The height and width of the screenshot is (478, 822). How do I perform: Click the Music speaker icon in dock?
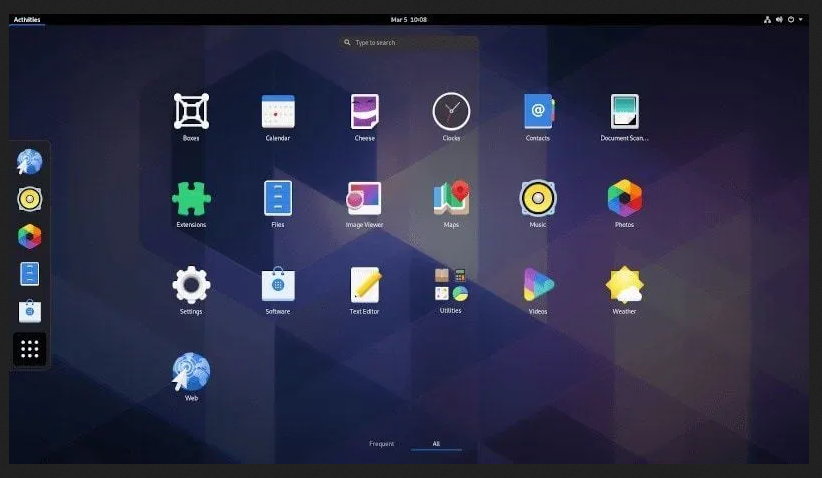pos(29,199)
